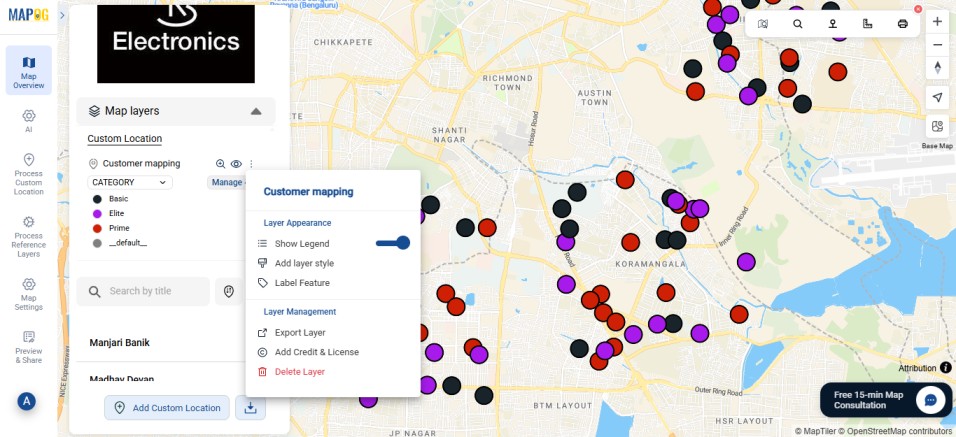Viewport: 956px width, 437px height.
Task: Click the __default__ gray legend swatch
Action: (97, 243)
